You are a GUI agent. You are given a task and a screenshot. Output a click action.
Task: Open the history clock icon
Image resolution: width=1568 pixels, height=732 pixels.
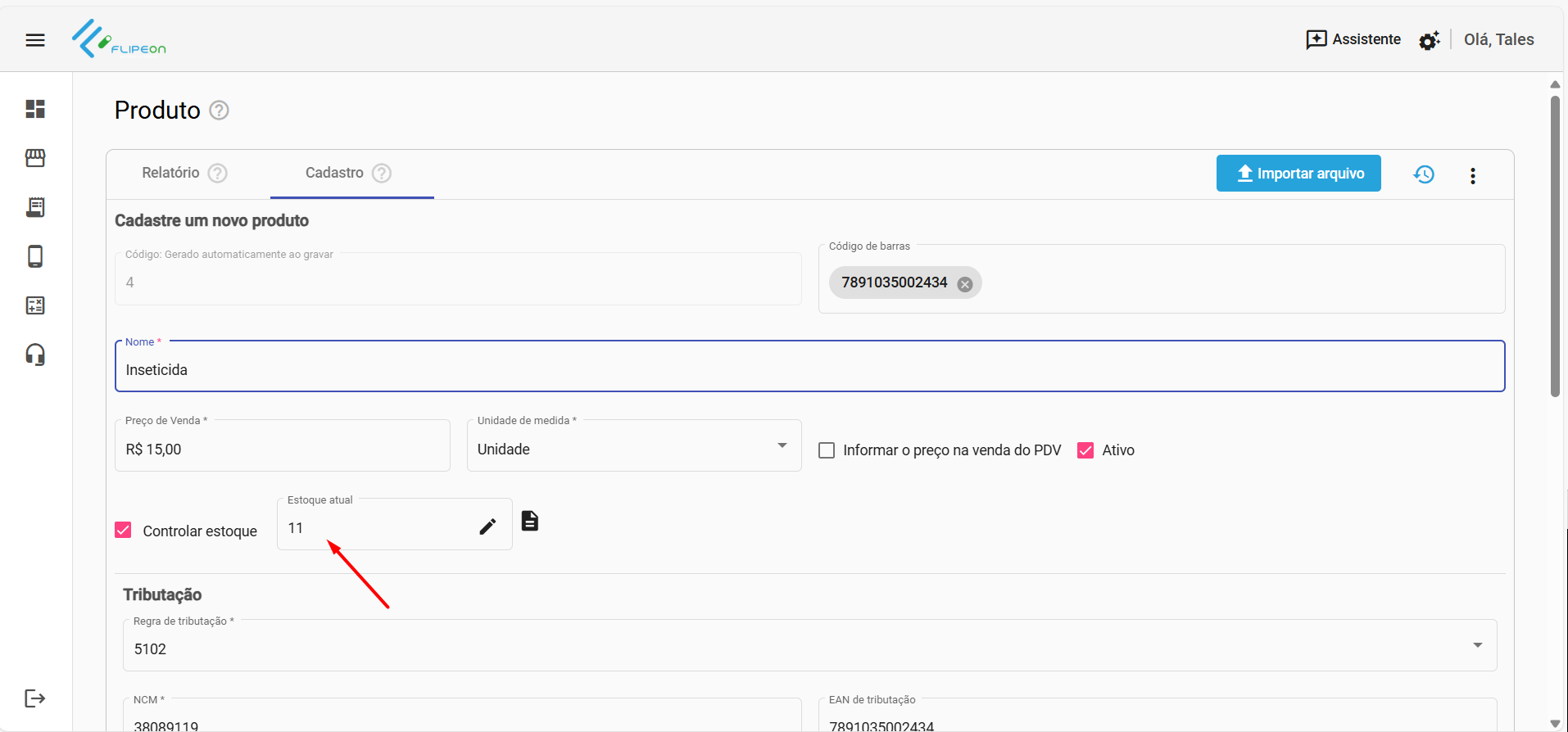click(x=1424, y=174)
